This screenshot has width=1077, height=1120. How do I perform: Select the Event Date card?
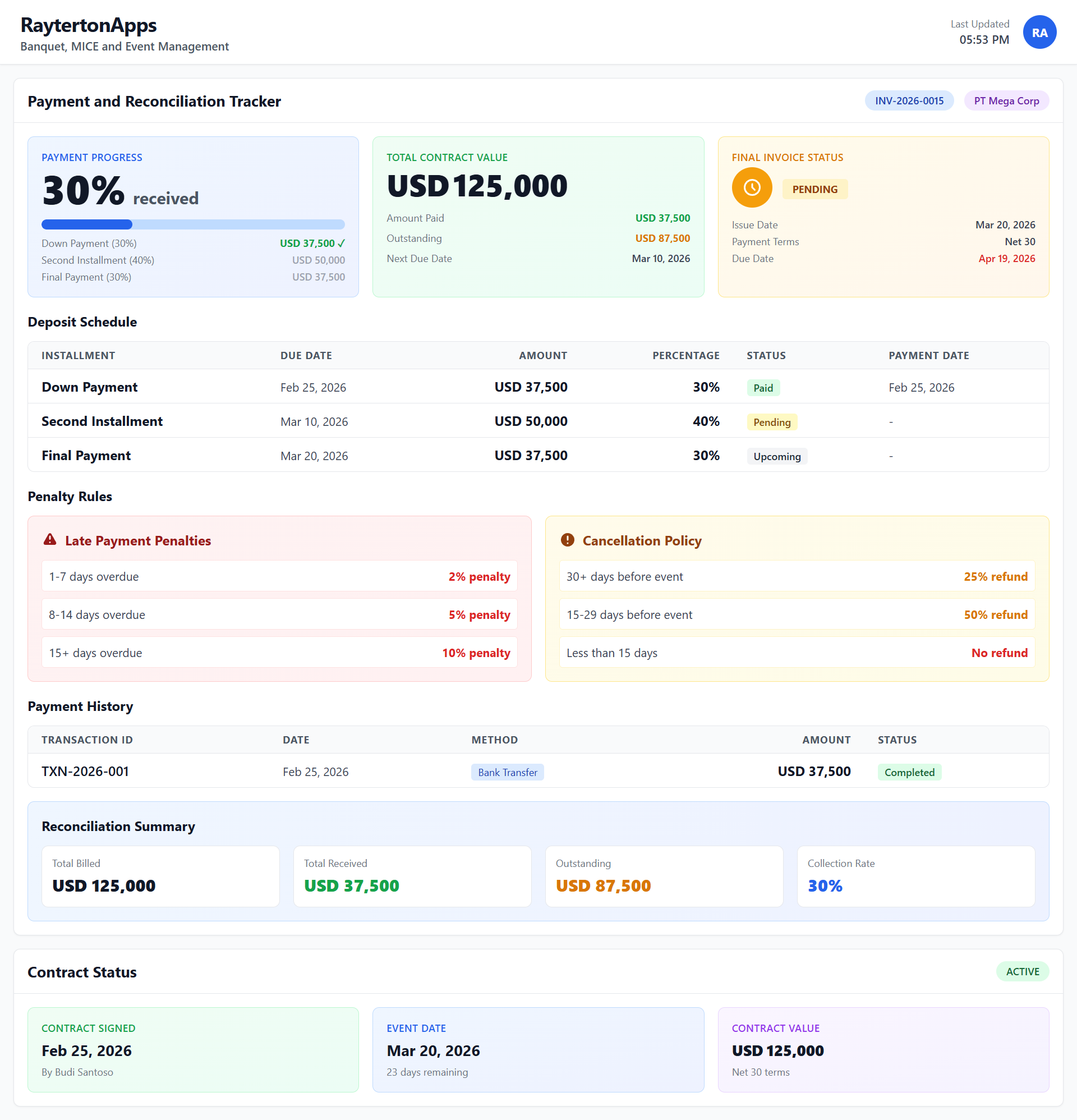coord(537,1049)
